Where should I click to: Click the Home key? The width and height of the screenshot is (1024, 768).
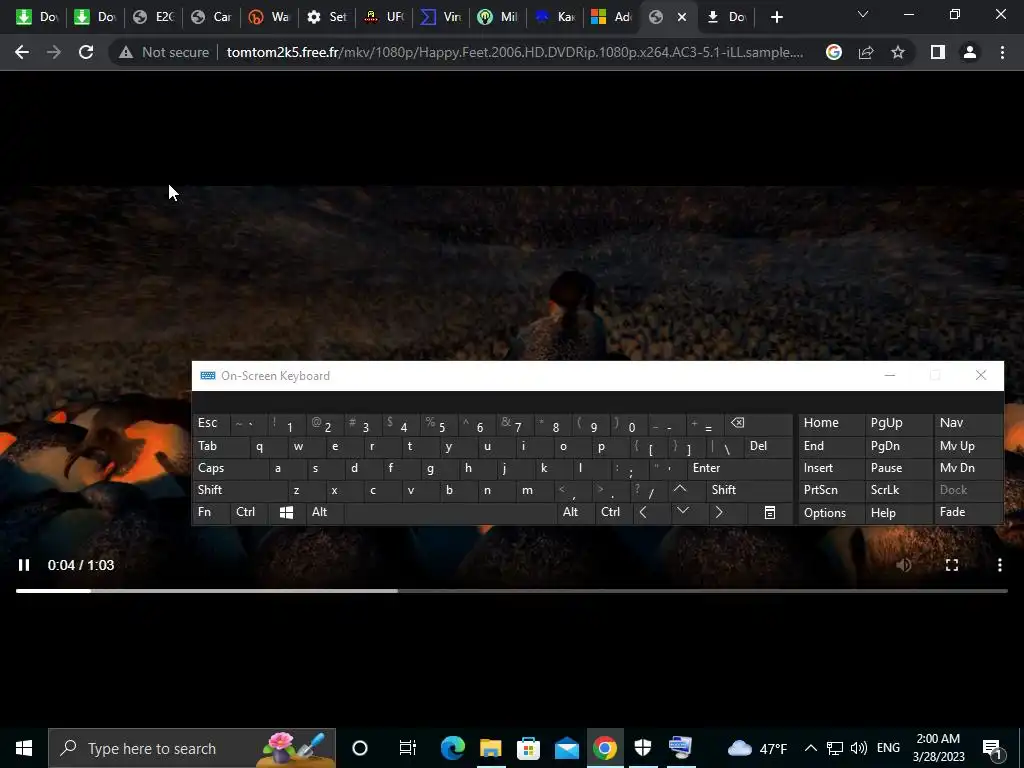(x=831, y=423)
